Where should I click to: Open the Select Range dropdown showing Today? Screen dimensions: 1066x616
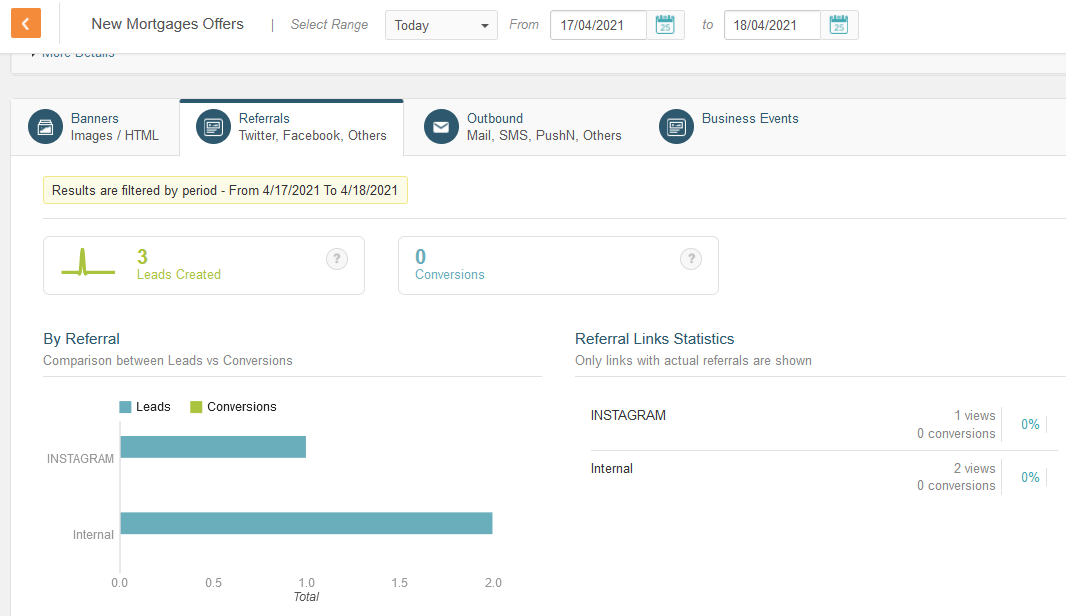point(441,25)
